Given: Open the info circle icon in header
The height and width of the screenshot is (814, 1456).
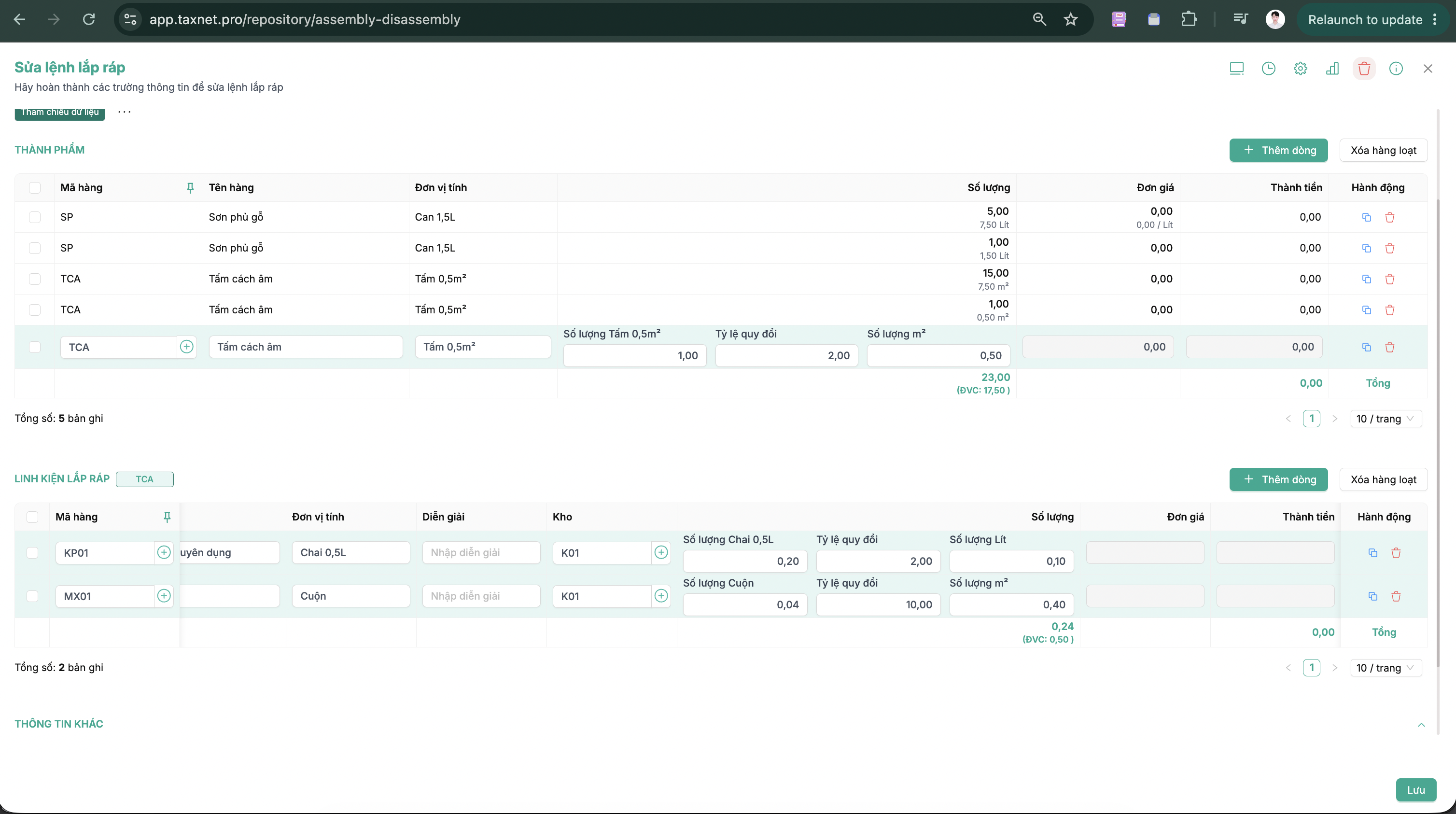Looking at the screenshot, I should pyautogui.click(x=1396, y=69).
